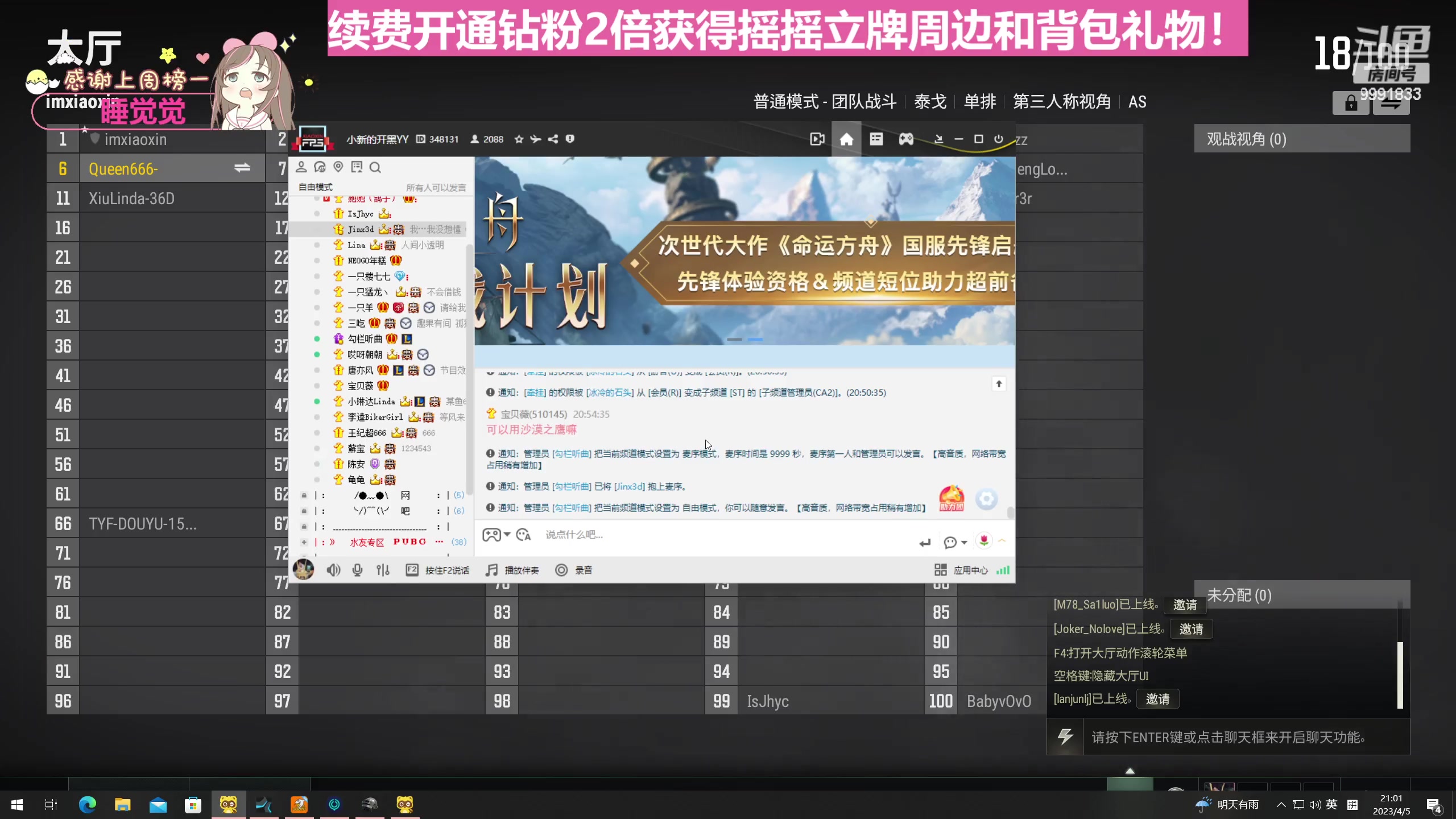The height and width of the screenshot is (819, 1456).
Task: Favorite the channel with the star icon
Action: pyautogui.click(x=519, y=139)
